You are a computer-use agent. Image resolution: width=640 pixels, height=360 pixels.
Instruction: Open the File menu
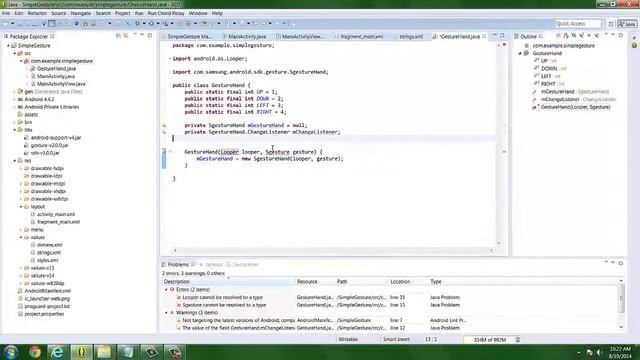coord(6,13)
